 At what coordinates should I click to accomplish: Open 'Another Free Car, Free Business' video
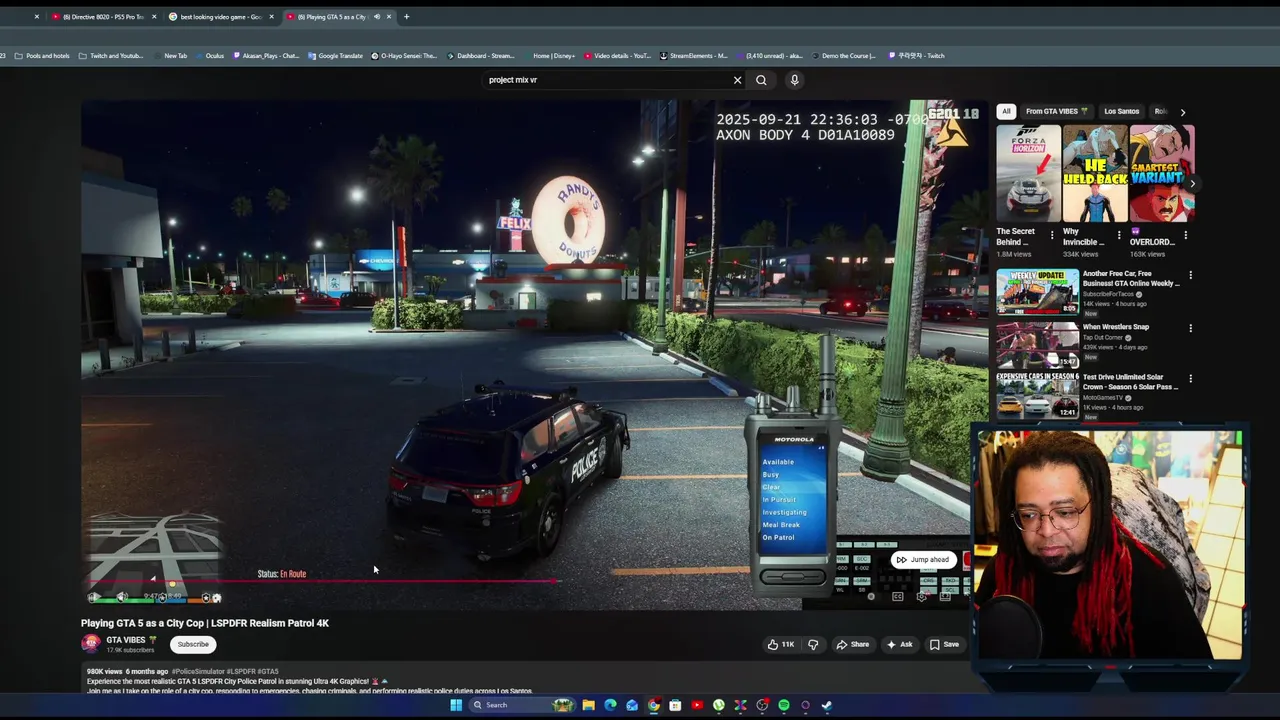point(1131,278)
